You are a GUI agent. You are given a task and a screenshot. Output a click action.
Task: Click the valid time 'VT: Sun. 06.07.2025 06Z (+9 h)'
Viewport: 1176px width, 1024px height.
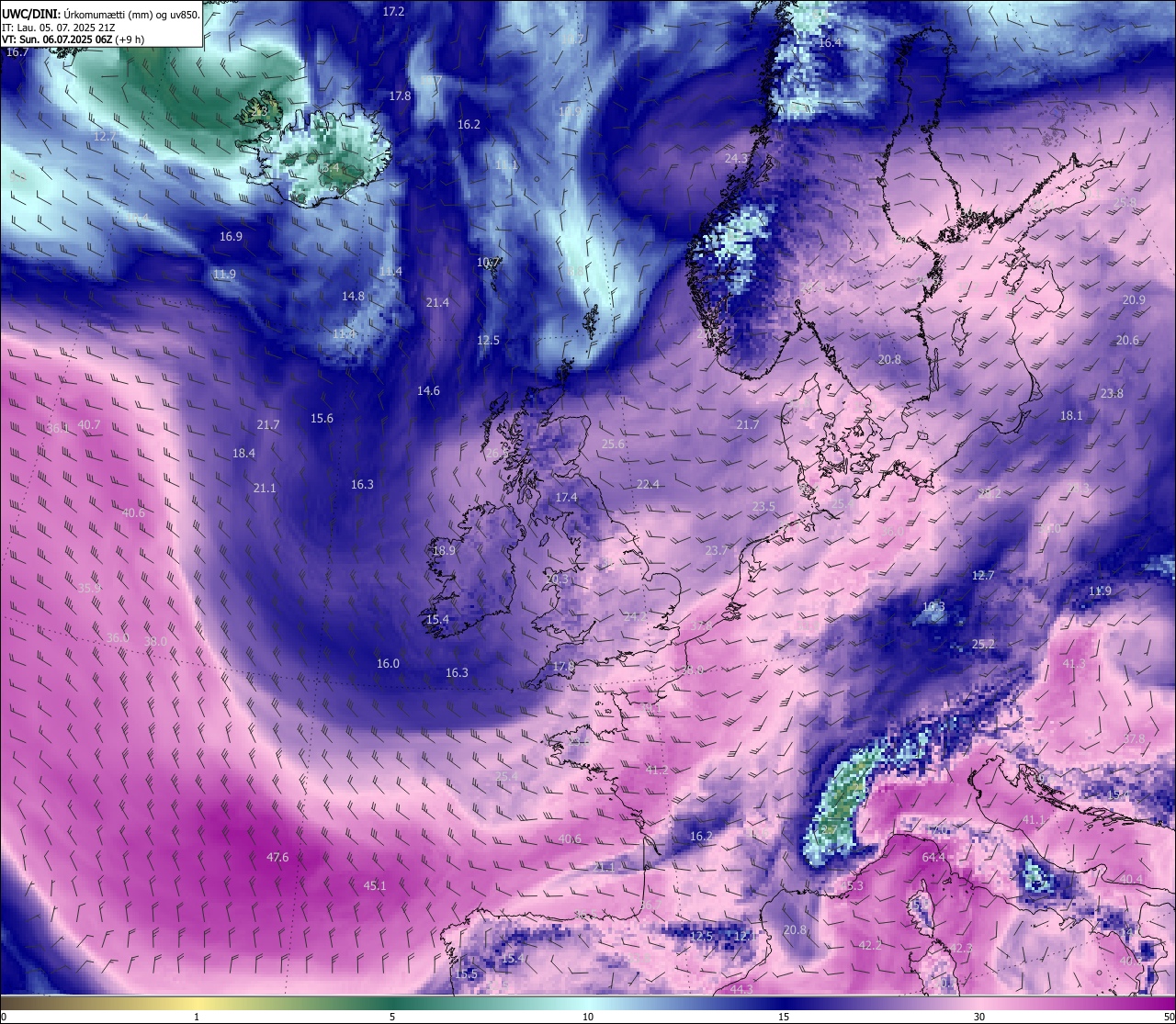pyautogui.click(x=73, y=39)
